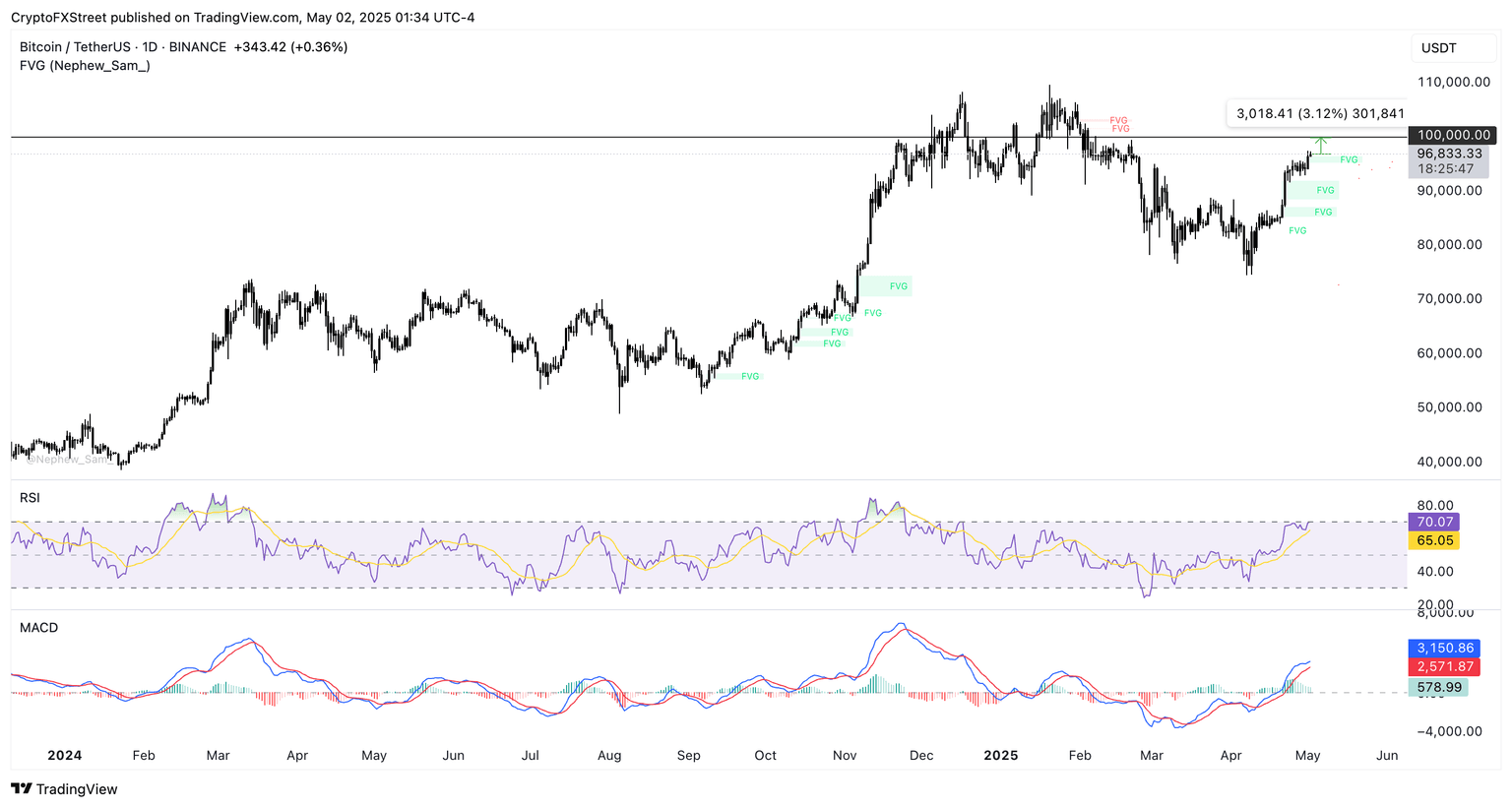Click the black 100,000.00 price tag on the scale
Image resolution: width=1512 pixels, height=808 pixels.
[x=1453, y=135]
